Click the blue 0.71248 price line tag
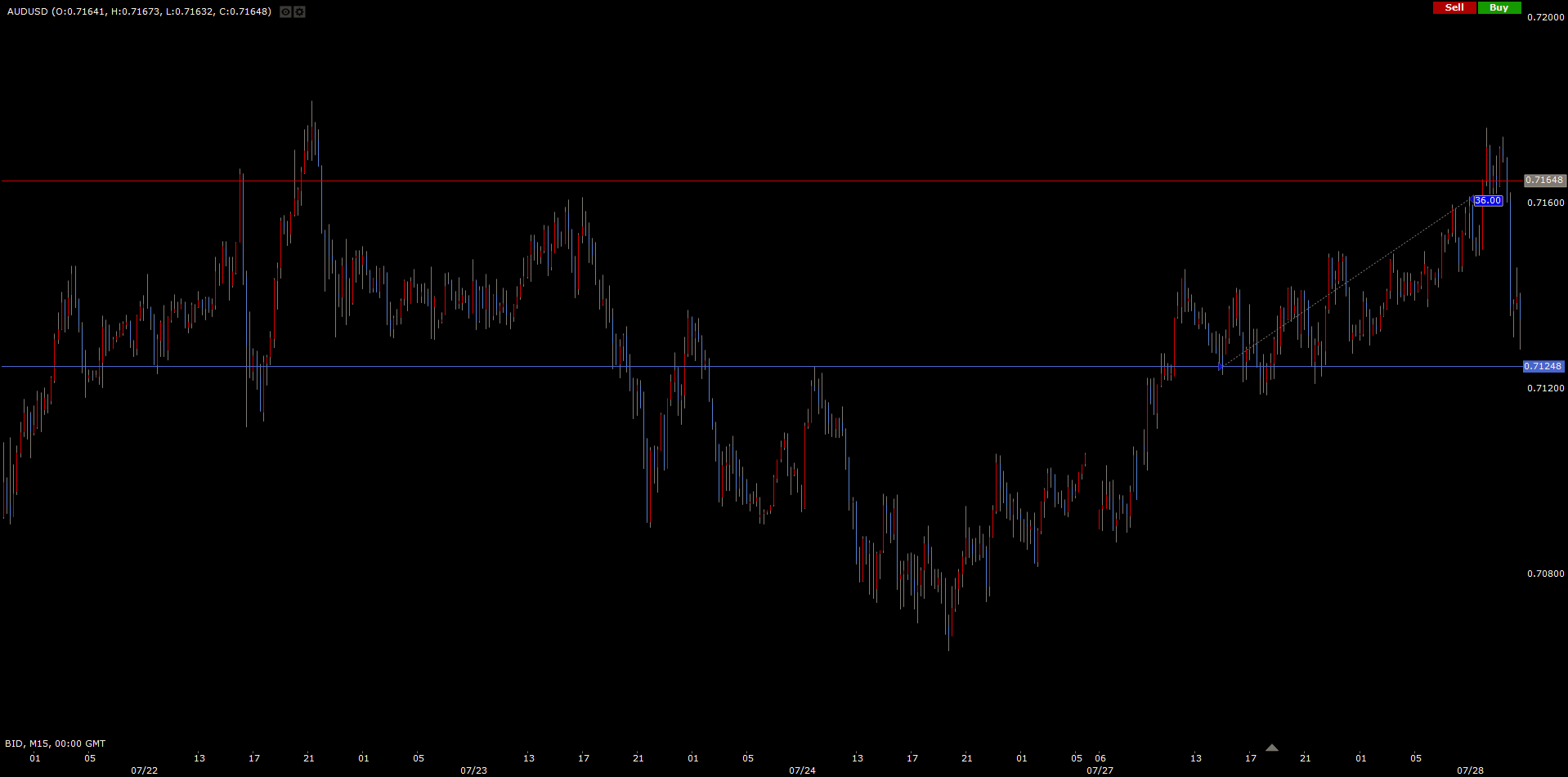Screen dimensions: 1568x777 click(x=1543, y=367)
